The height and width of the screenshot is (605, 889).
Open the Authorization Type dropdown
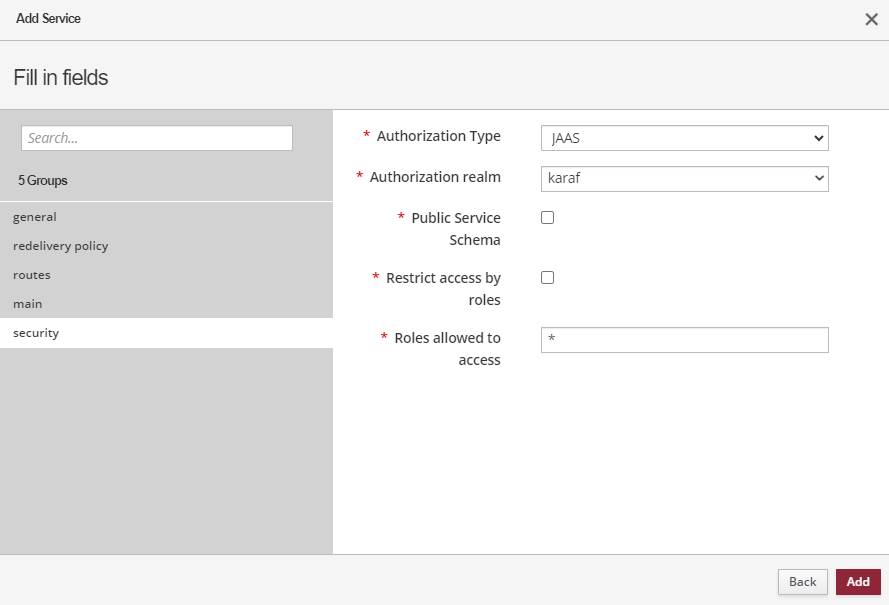[x=684, y=138]
